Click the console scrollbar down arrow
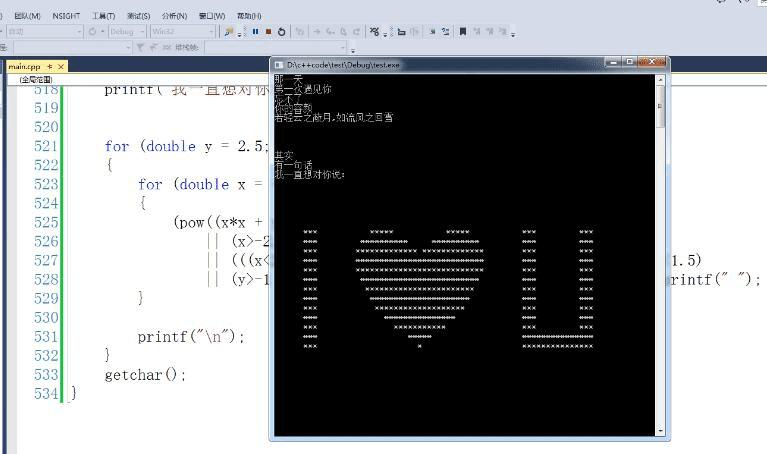 (660, 431)
